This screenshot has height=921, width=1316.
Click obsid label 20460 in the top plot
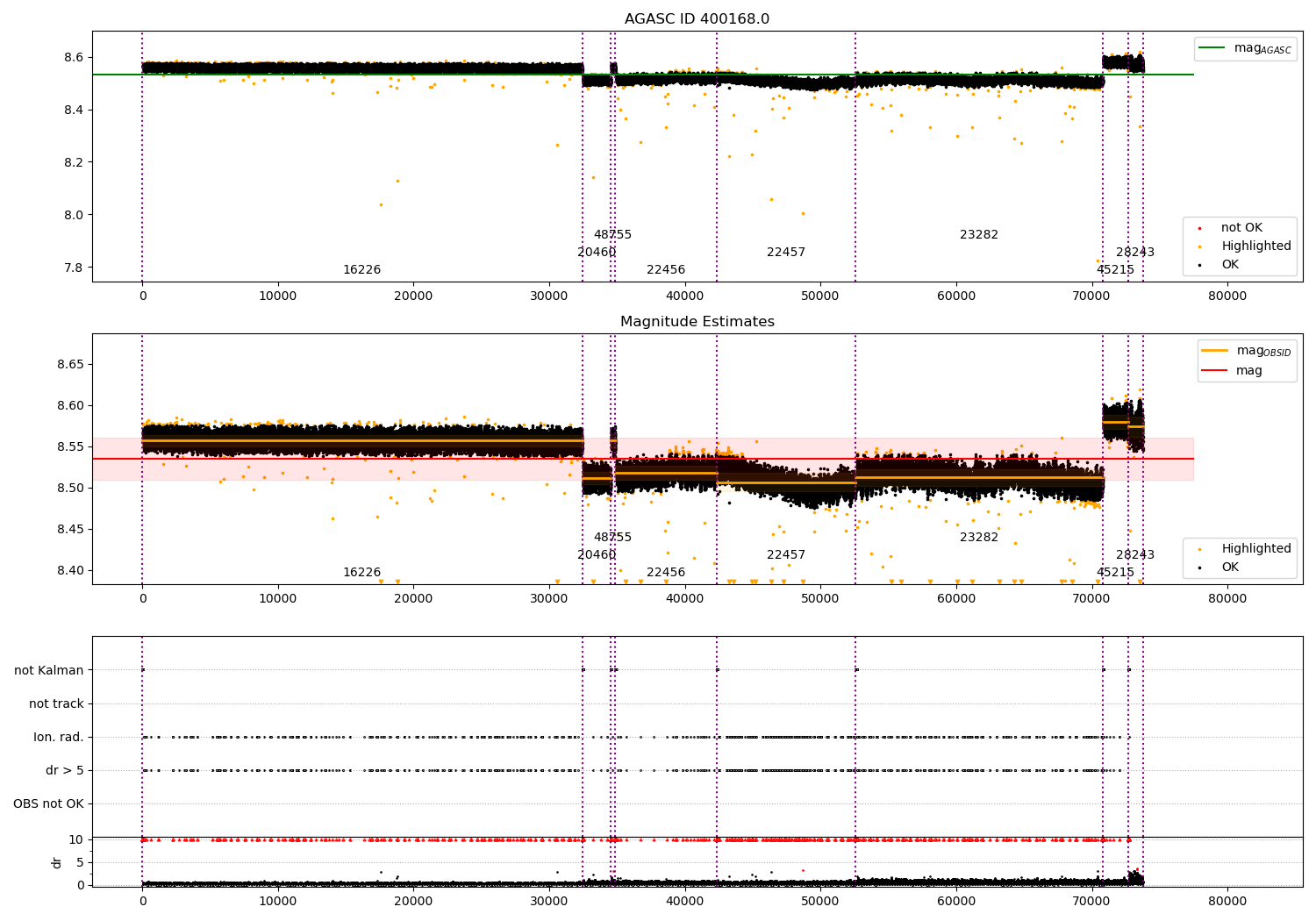pos(597,253)
